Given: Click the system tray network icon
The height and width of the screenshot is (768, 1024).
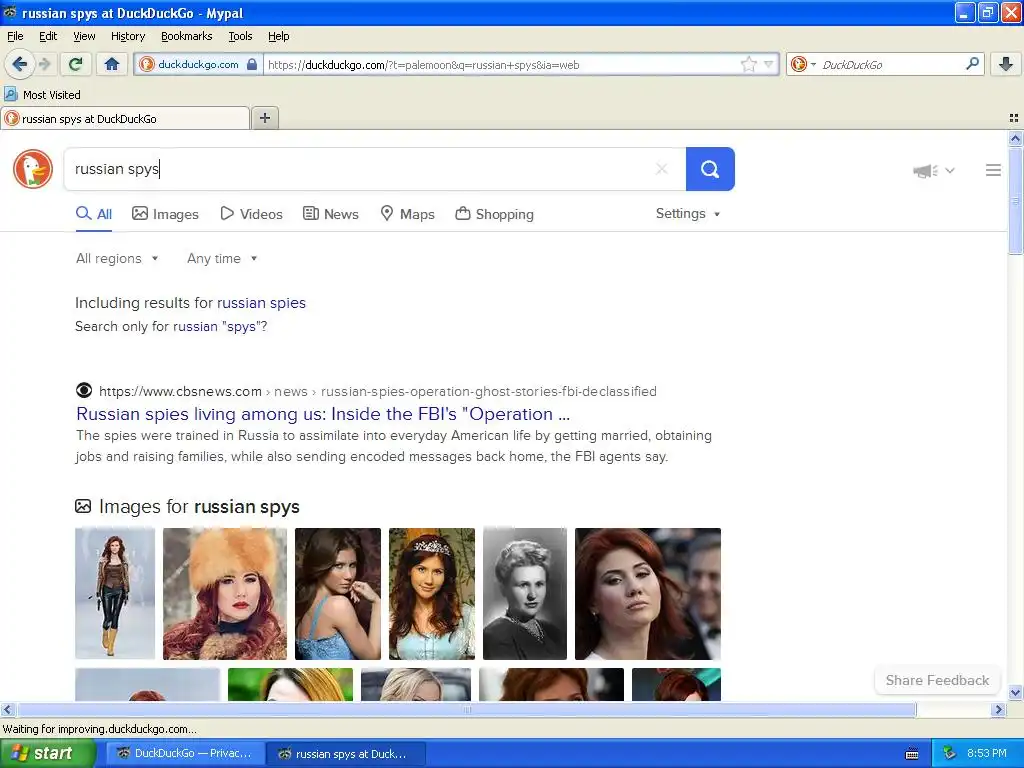Looking at the screenshot, I should [950, 753].
